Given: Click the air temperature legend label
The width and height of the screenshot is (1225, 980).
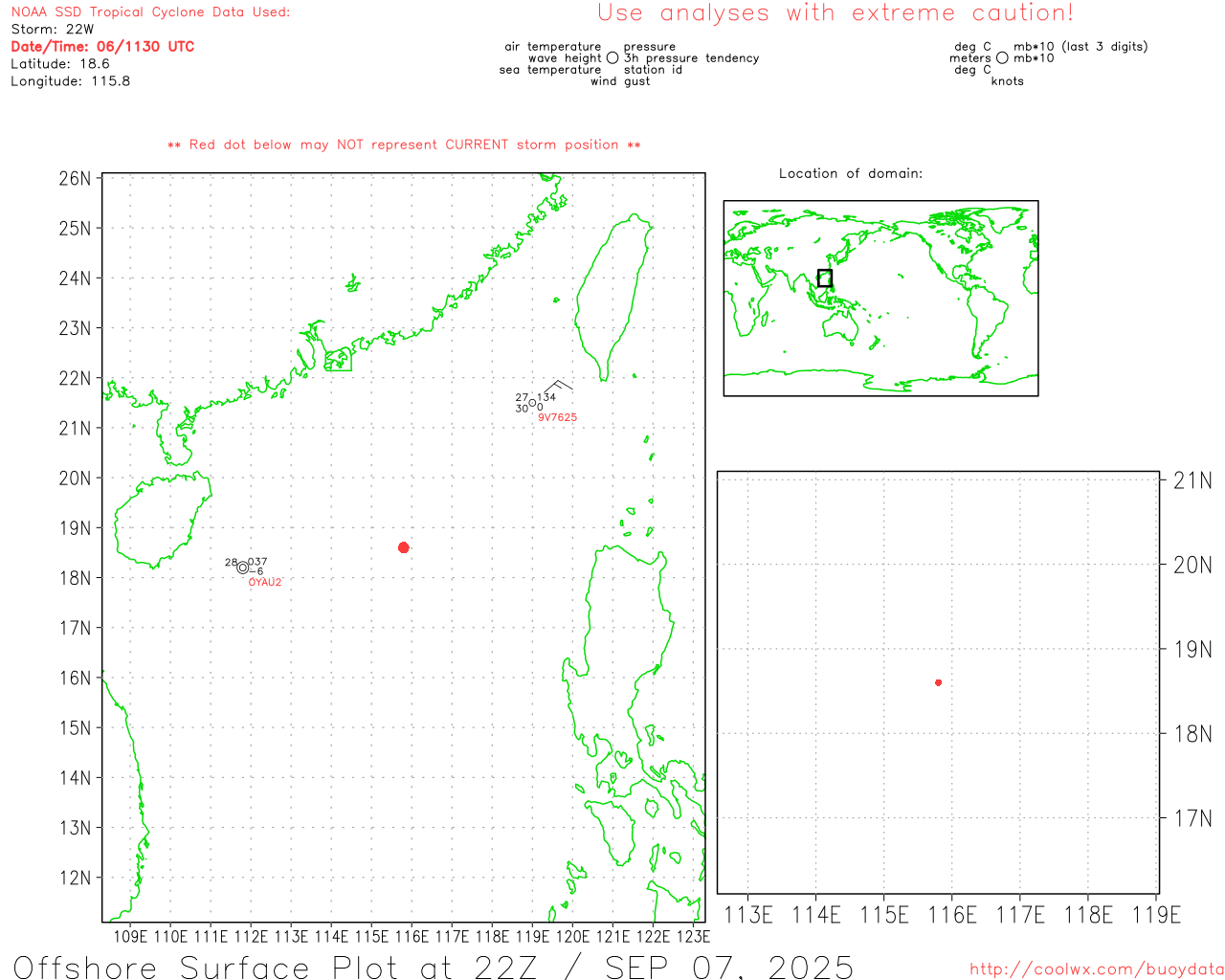Looking at the screenshot, I should click(x=553, y=46).
